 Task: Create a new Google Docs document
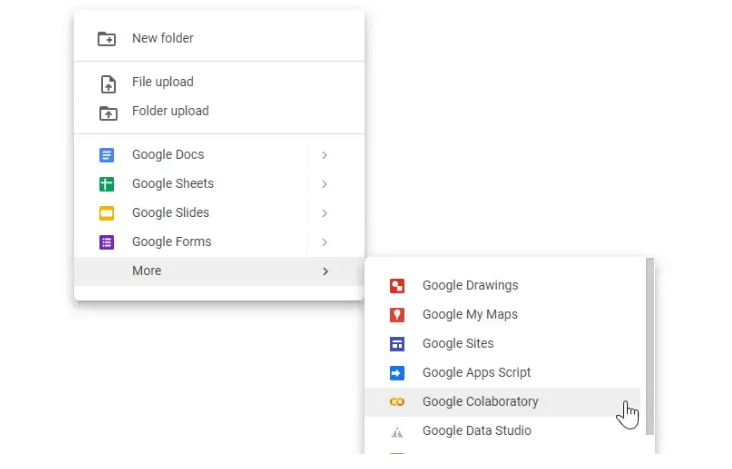click(x=219, y=155)
